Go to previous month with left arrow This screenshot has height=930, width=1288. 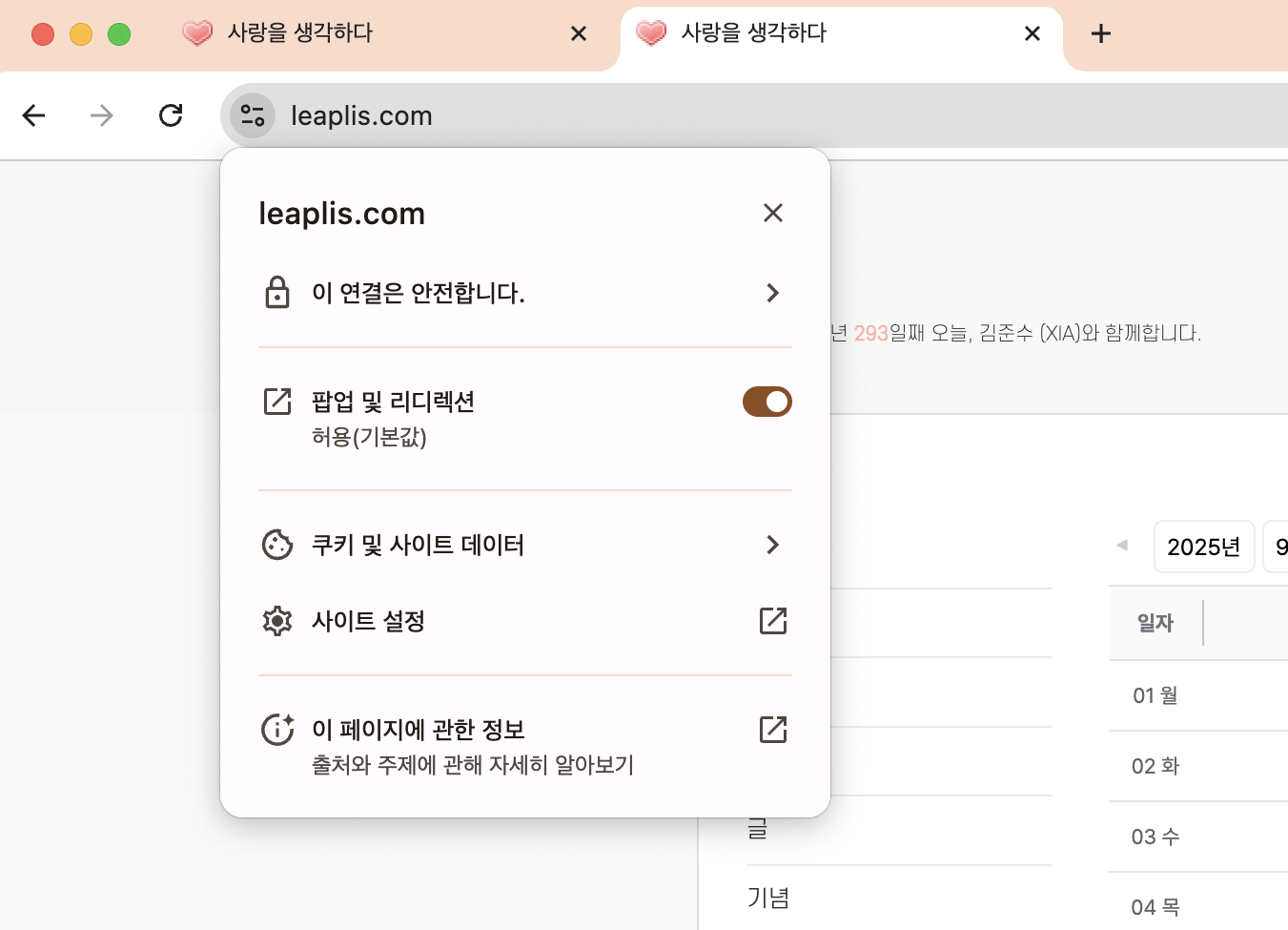click(x=1122, y=546)
